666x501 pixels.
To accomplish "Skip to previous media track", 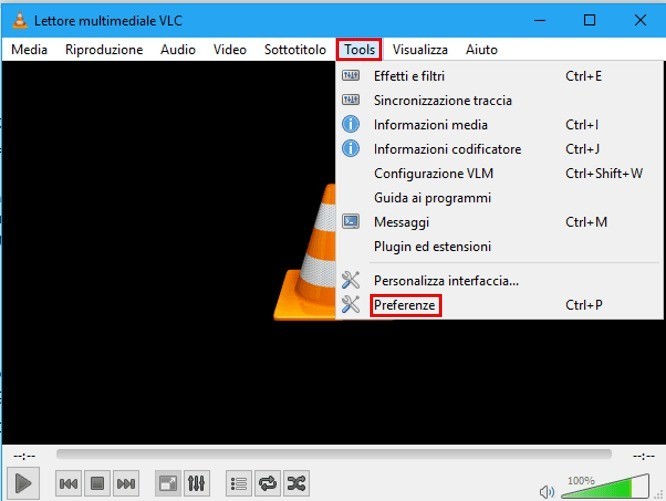I will coord(68,484).
